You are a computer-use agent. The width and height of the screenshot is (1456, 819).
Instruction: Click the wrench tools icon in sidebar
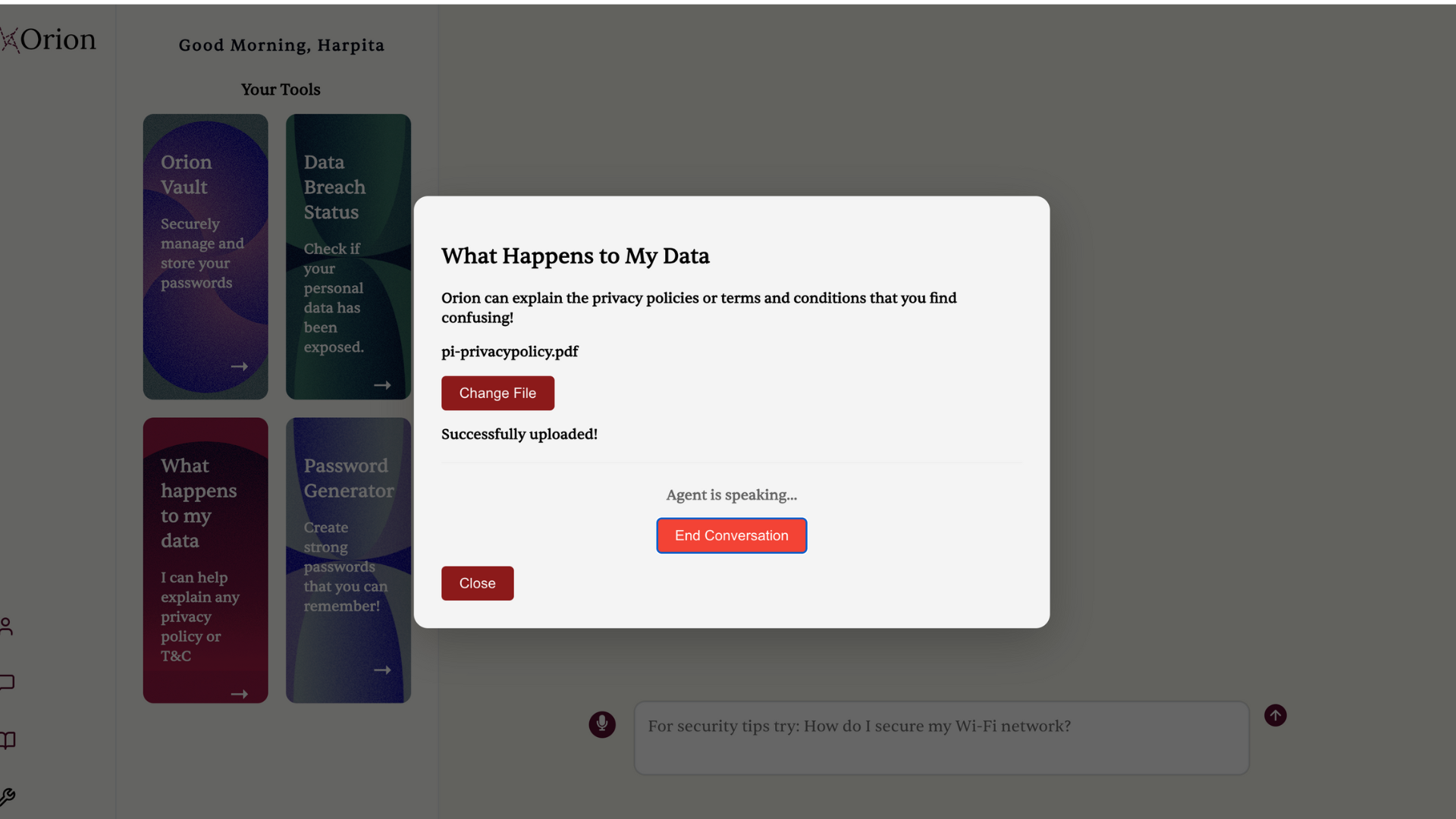point(7,796)
